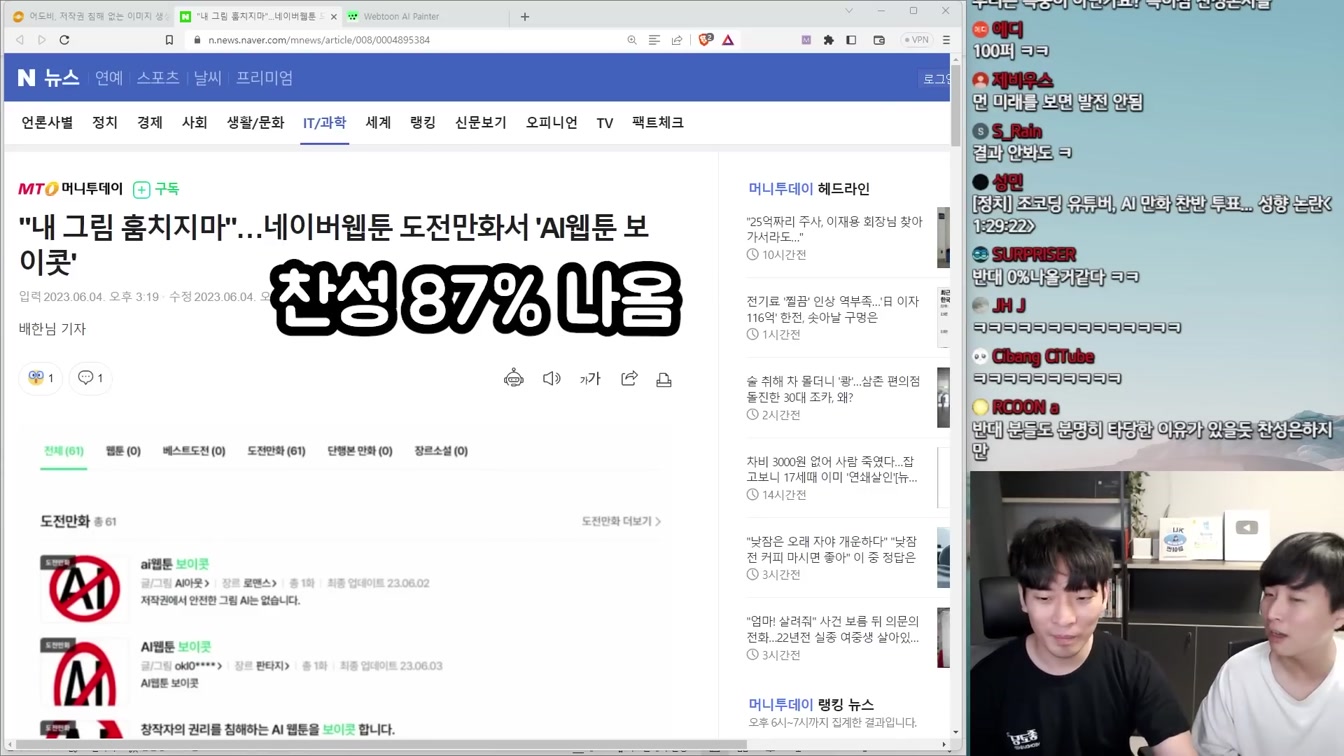The width and height of the screenshot is (1344, 756).
Task: Open genre 로맨스 chevron link
Action: tap(259, 583)
